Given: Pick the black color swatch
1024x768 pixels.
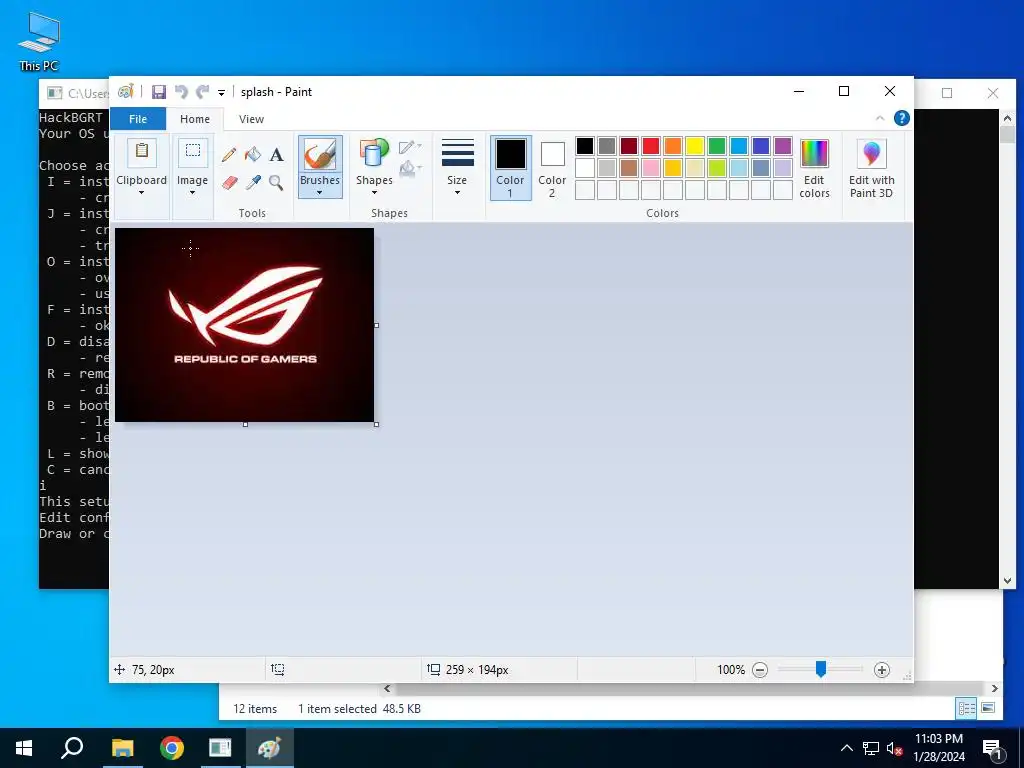Looking at the screenshot, I should [x=585, y=146].
